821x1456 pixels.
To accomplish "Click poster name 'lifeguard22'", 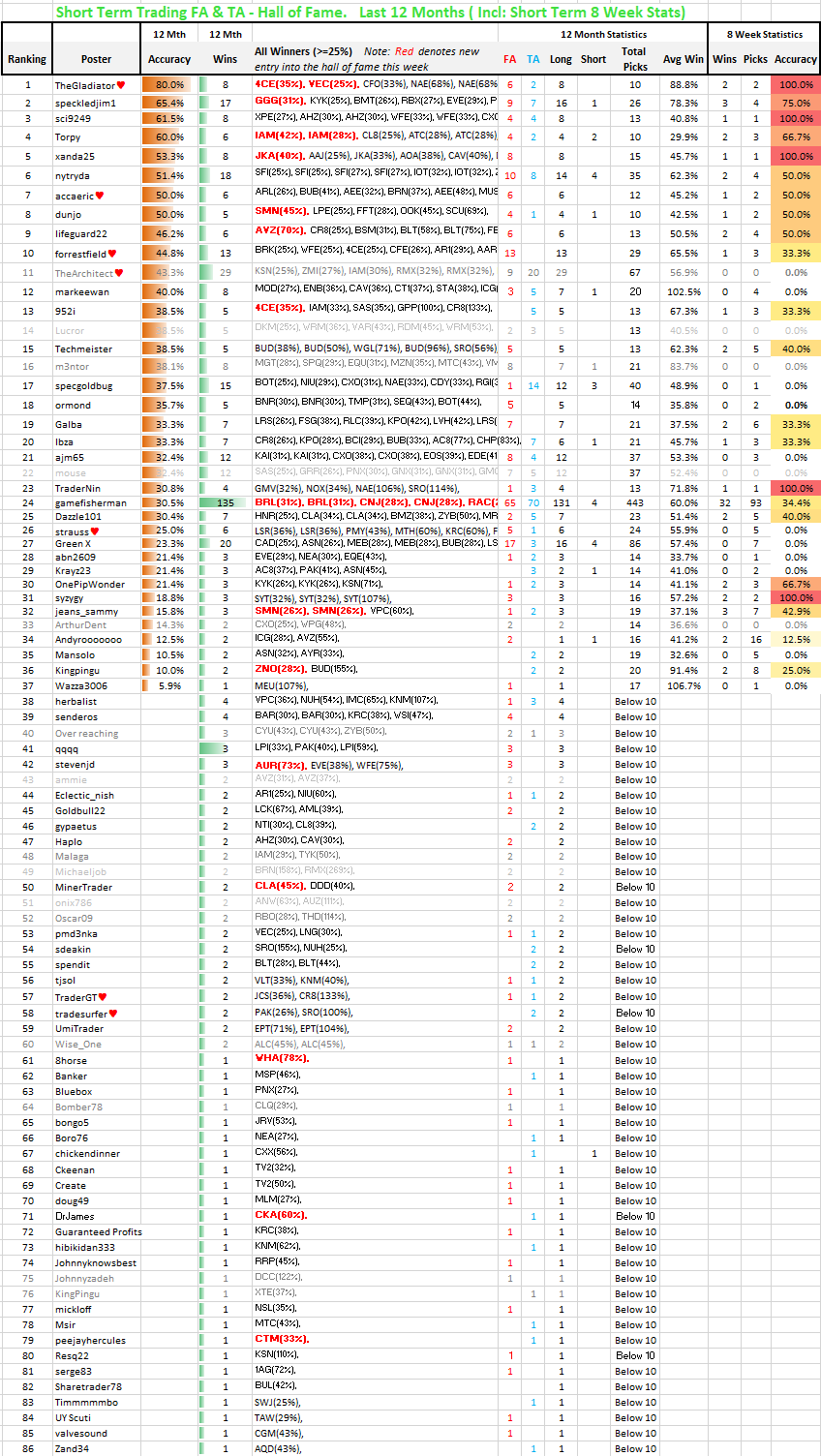I will tap(80, 234).
